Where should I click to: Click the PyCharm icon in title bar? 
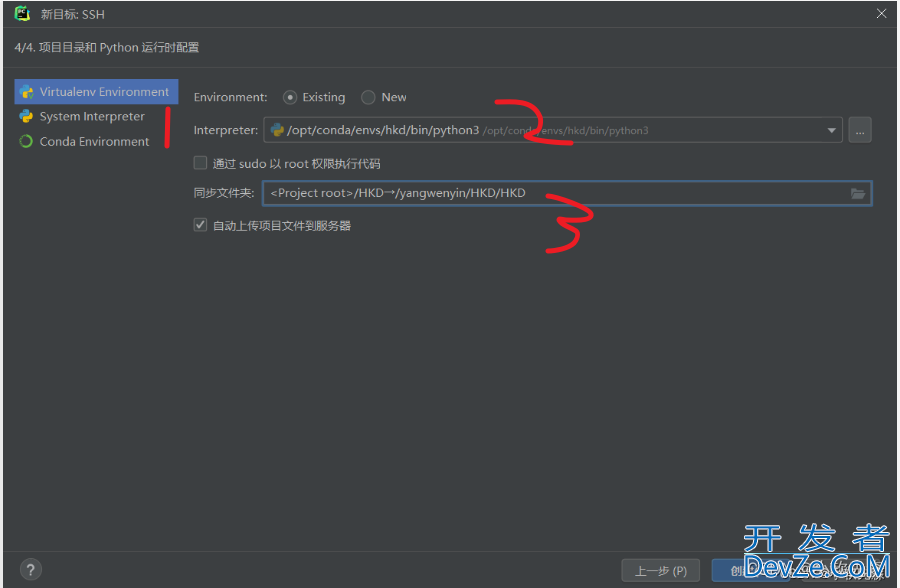coord(22,13)
